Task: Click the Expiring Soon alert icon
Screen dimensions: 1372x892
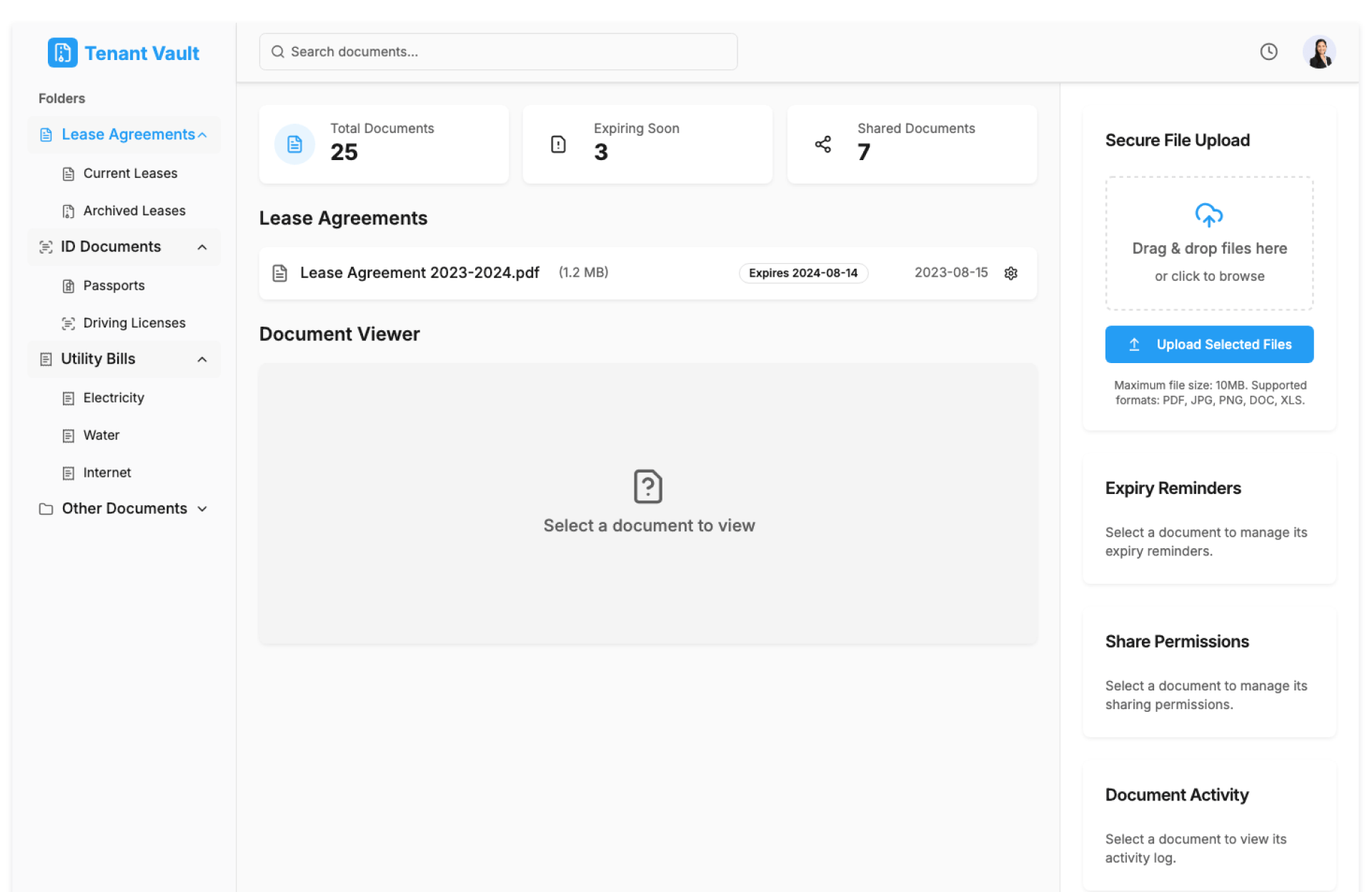Action: [x=558, y=144]
